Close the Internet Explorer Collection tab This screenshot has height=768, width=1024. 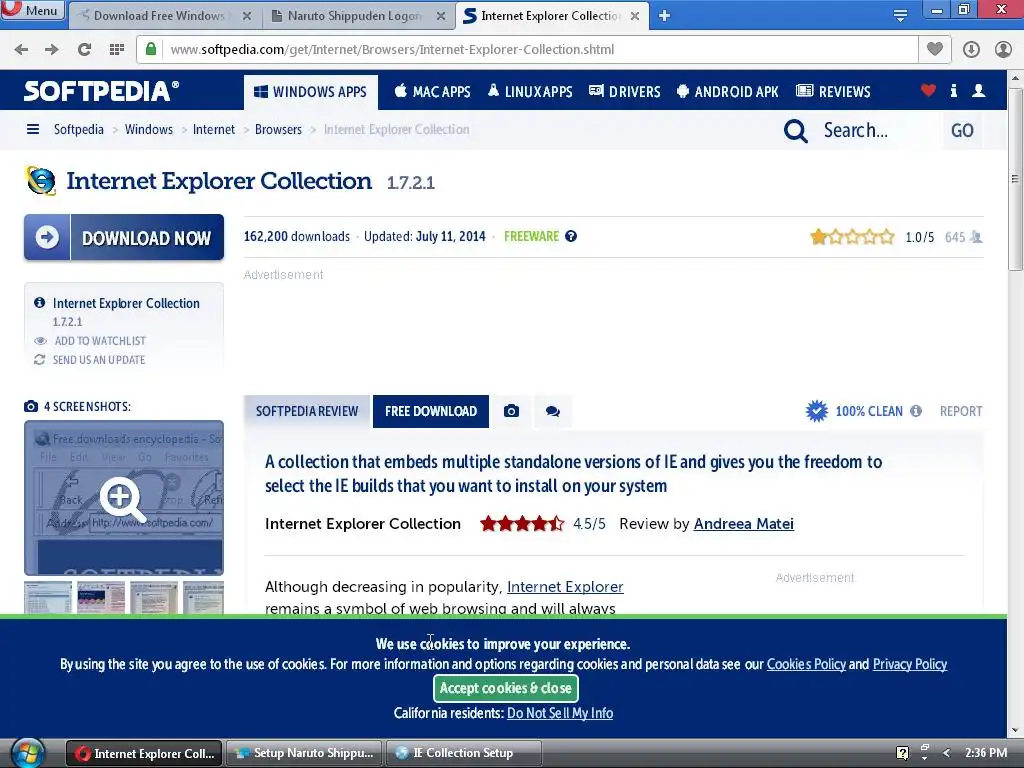click(x=635, y=16)
